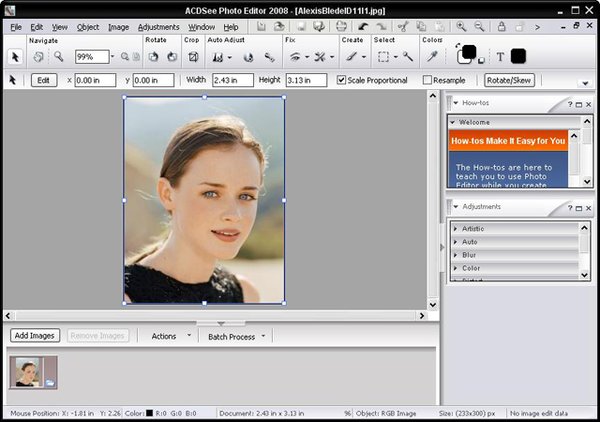The image size is (600, 422).
Task: Expand the Blur adjustments group
Action: (469, 255)
